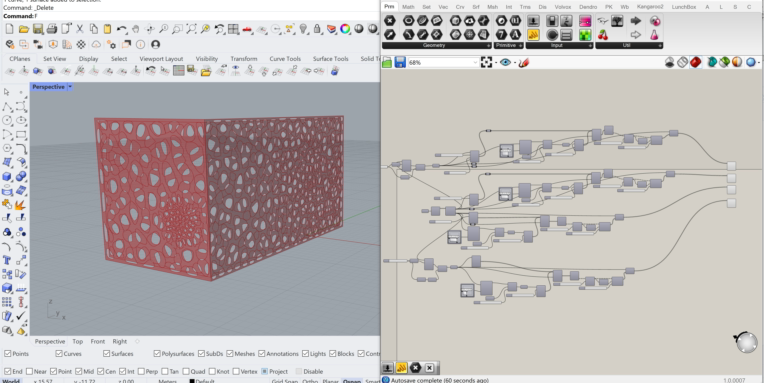
Task: Open the color wheel icon in Rhino toolbar
Action: point(345,29)
